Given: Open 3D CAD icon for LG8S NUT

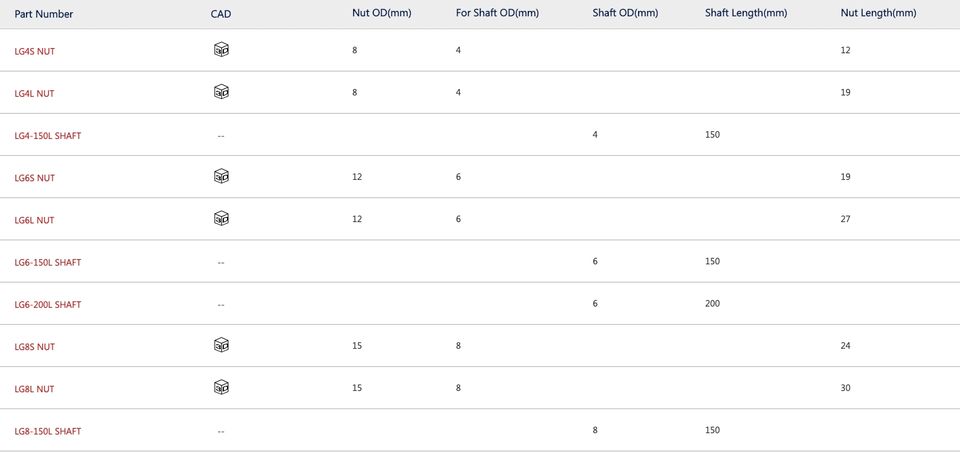Looking at the screenshot, I should point(221,345).
